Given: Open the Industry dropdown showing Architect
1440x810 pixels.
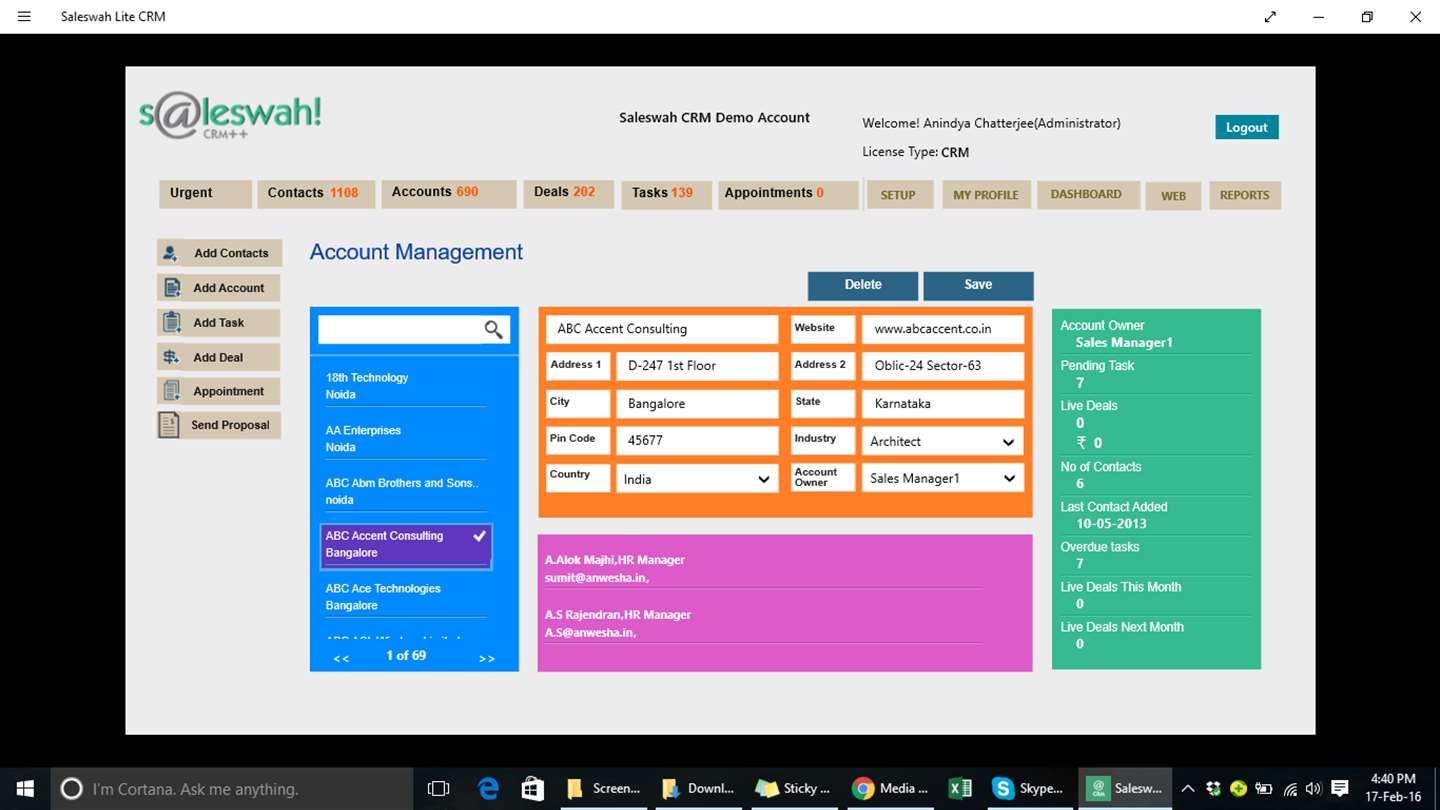Looking at the screenshot, I should (x=943, y=441).
